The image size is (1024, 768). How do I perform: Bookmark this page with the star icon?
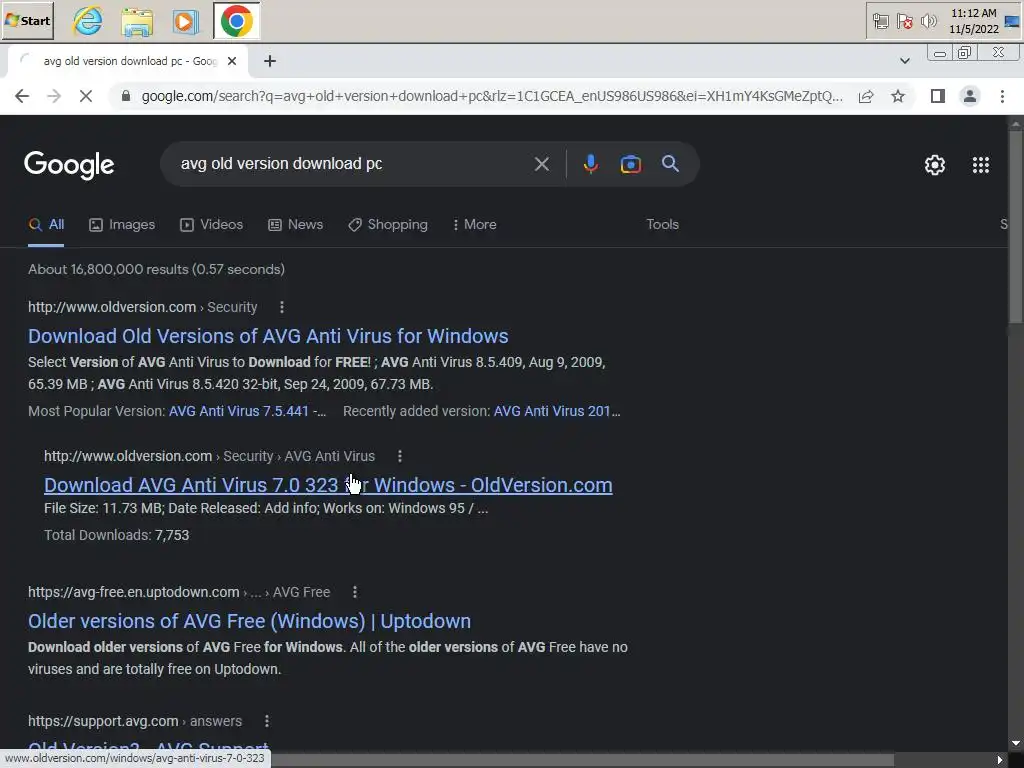[898, 97]
